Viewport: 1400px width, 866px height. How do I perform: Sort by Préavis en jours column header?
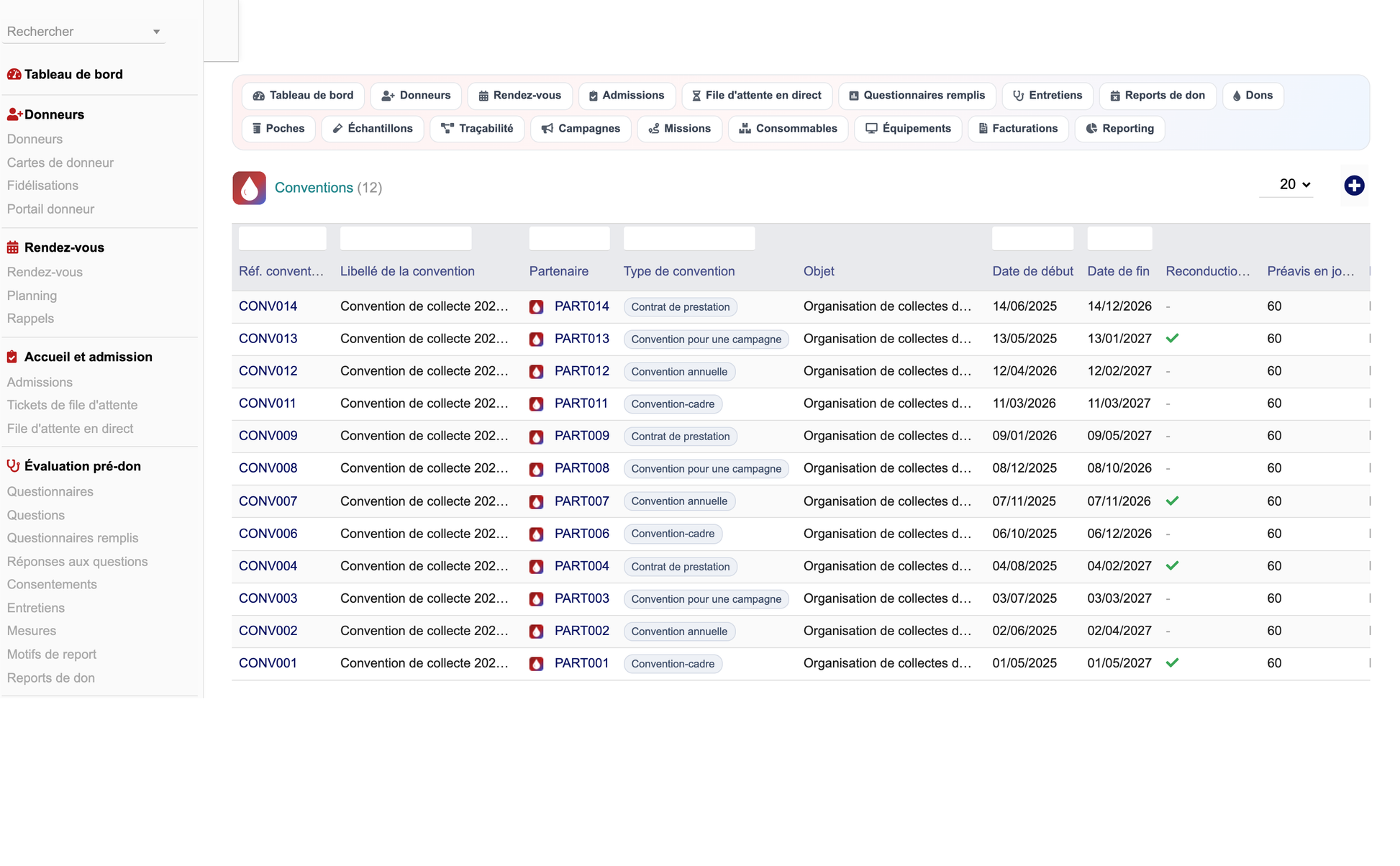[x=1311, y=271]
